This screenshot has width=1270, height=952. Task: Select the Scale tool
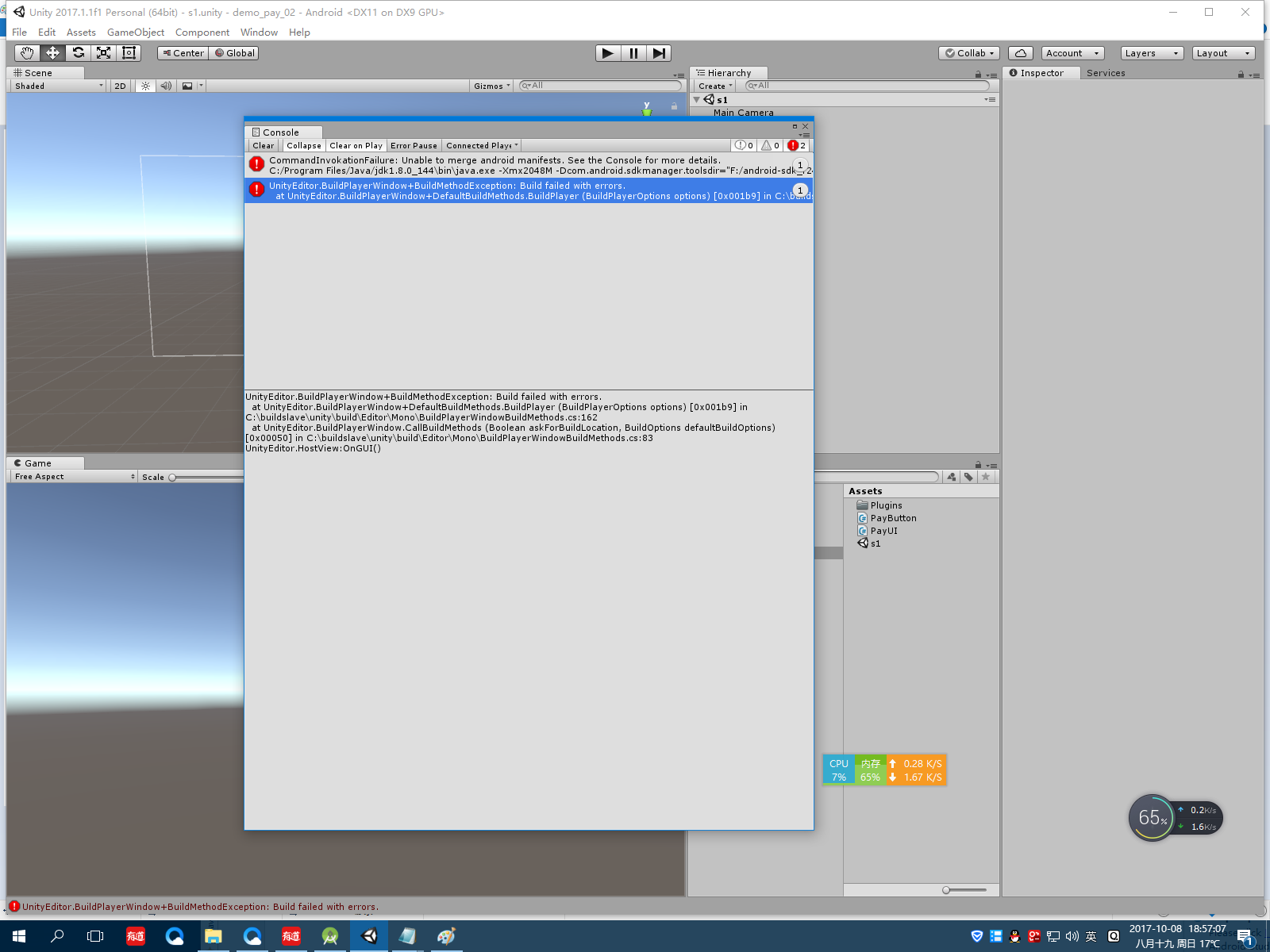103,53
